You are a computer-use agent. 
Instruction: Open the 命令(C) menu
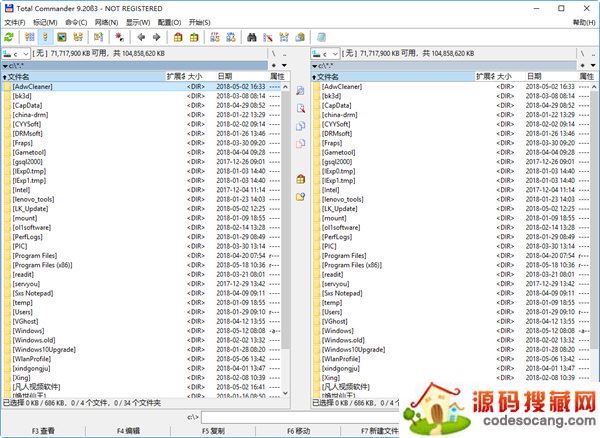point(76,23)
